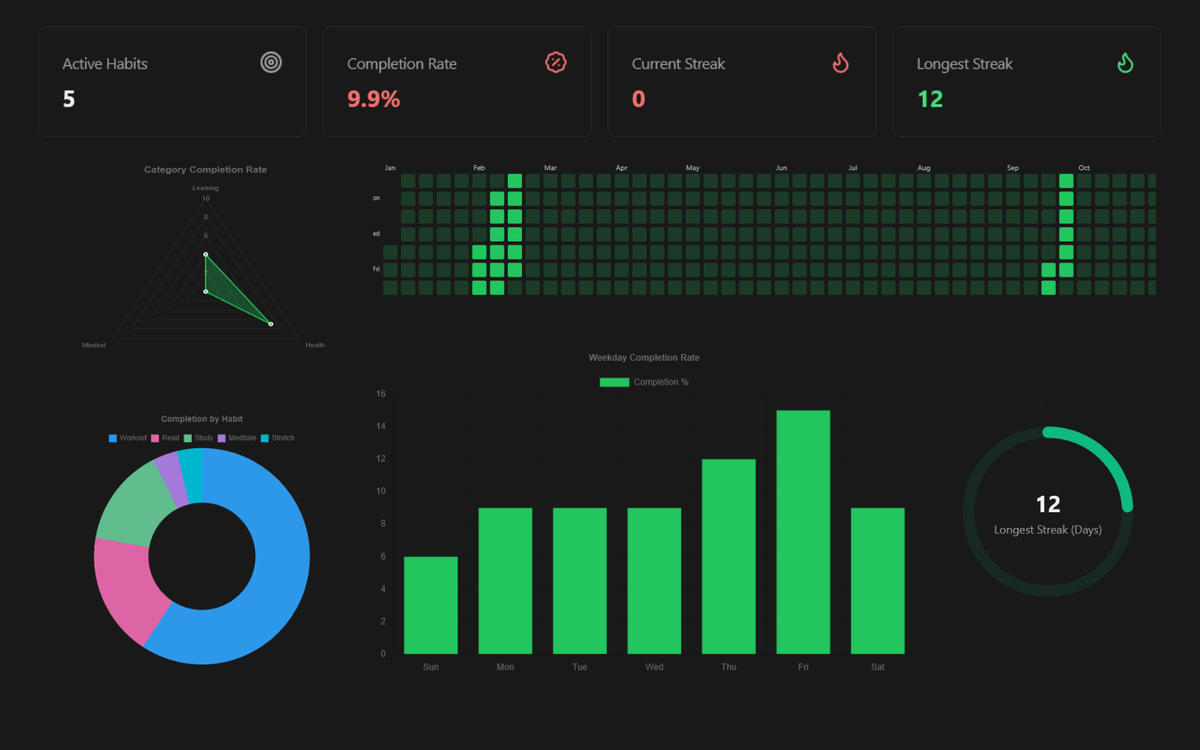Click the Sat label under weekday chart

coord(878,667)
